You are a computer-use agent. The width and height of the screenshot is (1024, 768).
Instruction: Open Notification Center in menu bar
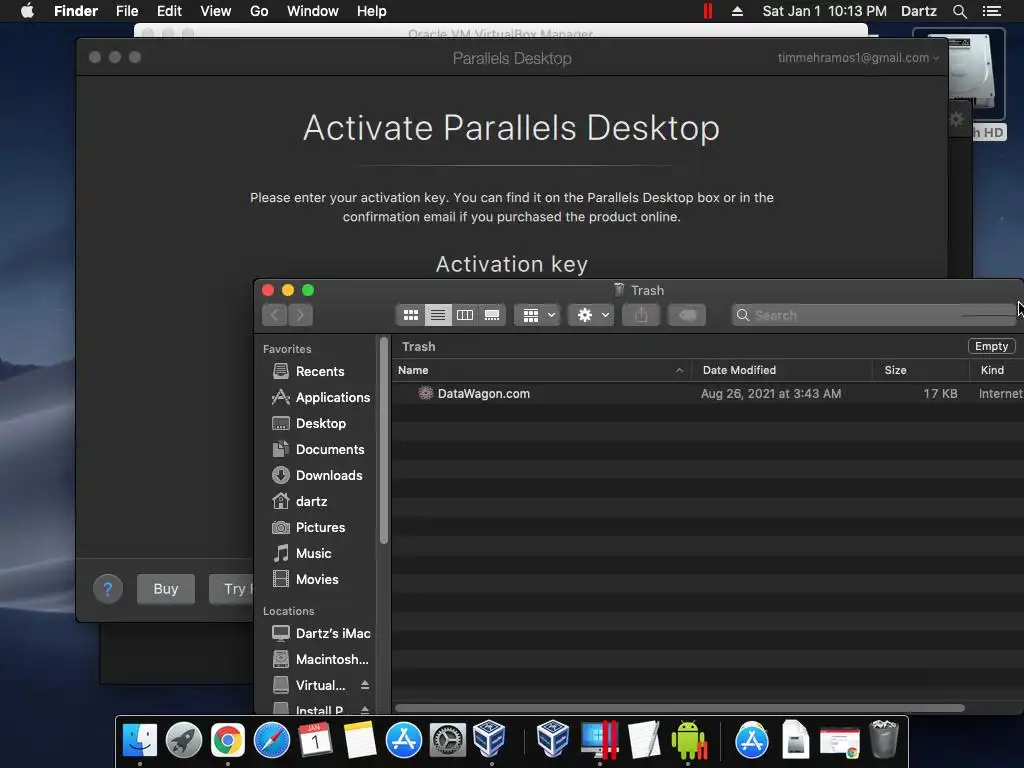pyautogui.click(x=992, y=11)
